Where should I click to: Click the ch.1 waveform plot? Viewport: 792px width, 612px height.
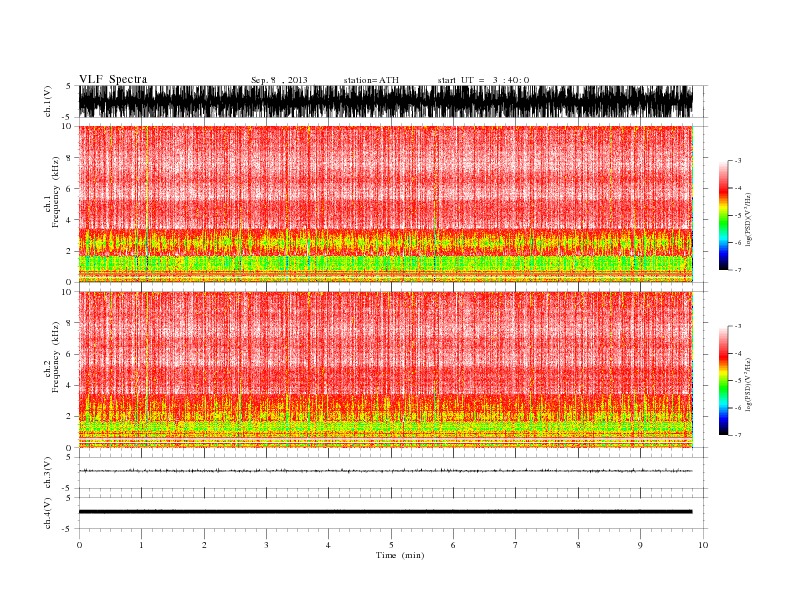tap(385, 101)
